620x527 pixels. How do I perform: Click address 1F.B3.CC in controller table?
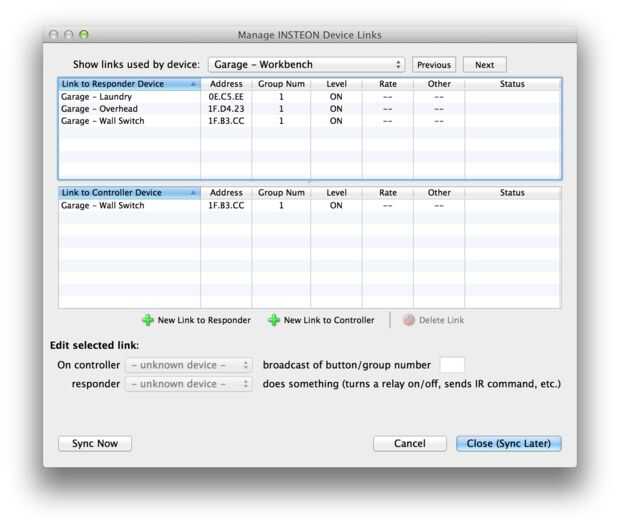(226, 206)
